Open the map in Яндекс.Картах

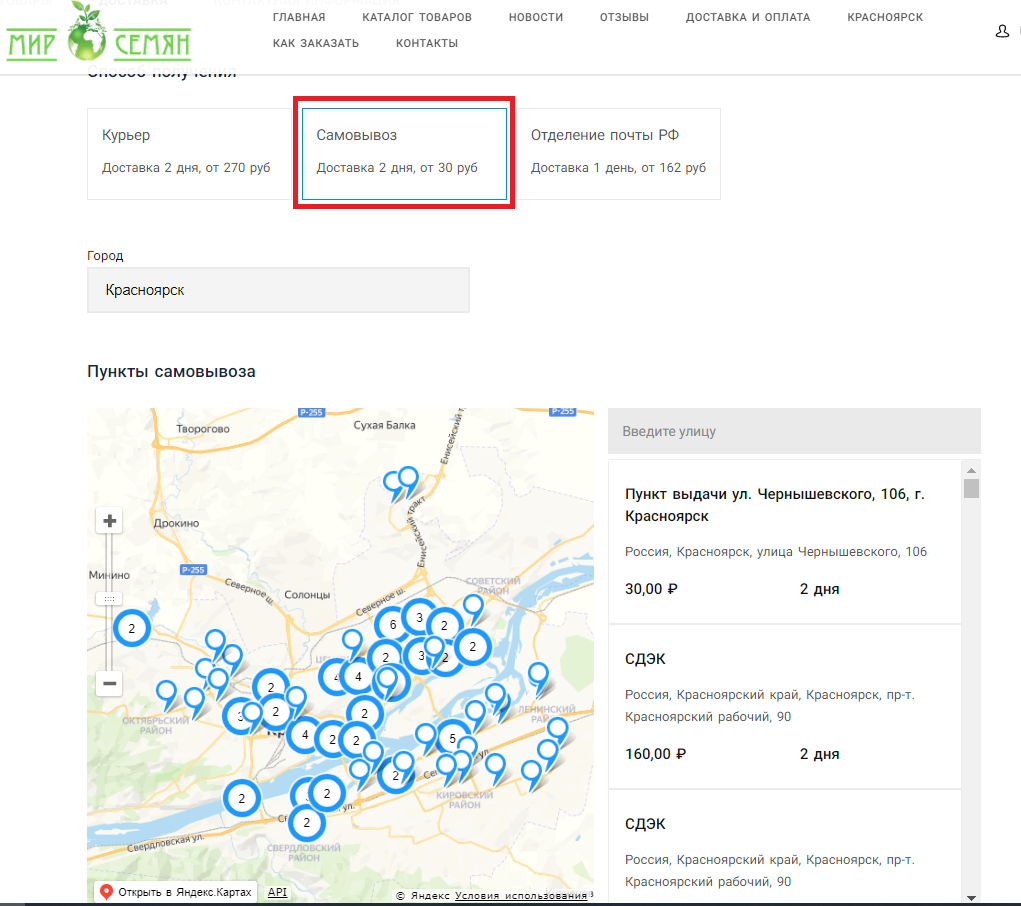176,892
